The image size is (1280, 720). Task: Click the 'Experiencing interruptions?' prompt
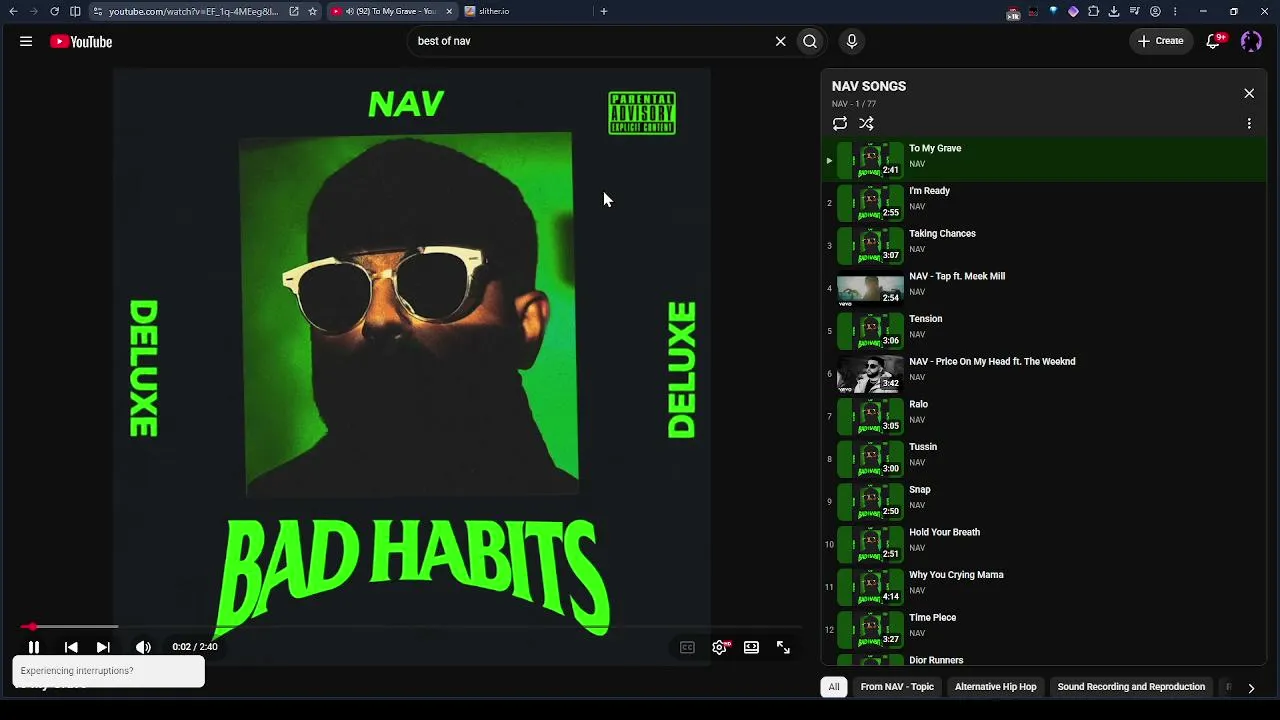tap(108, 671)
